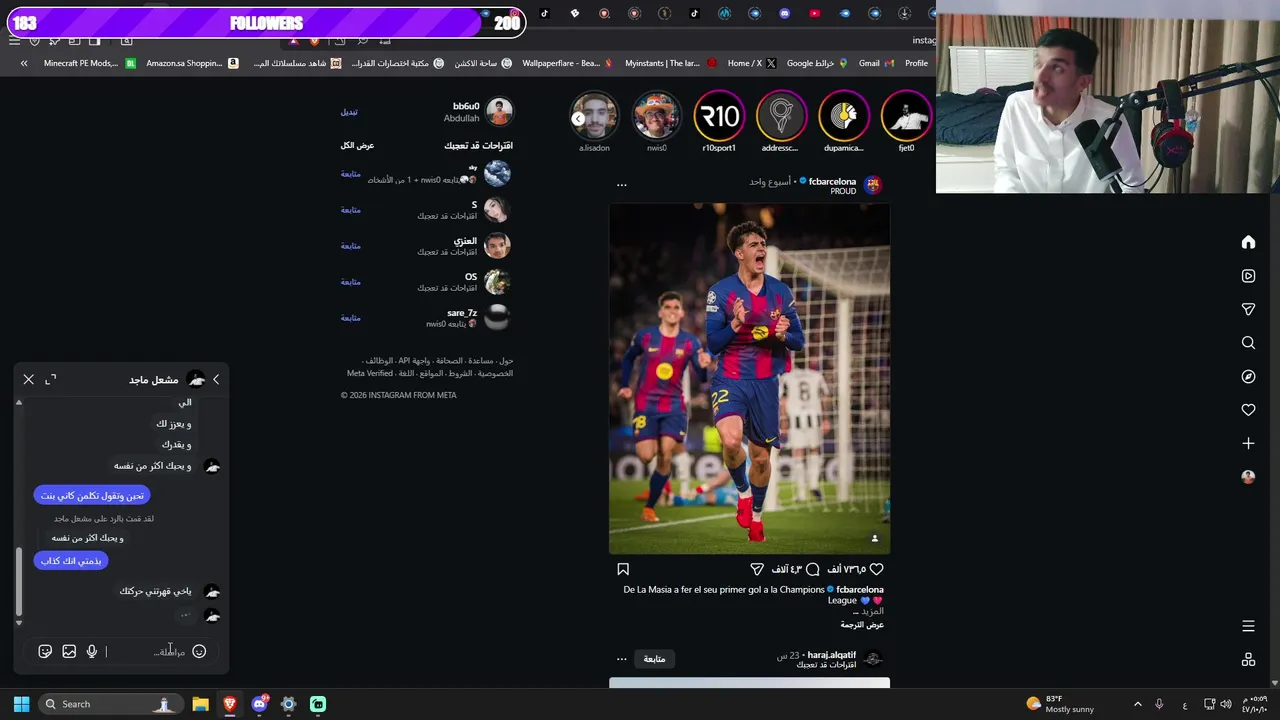The height and width of the screenshot is (720, 1280).
Task: View tagged people icon on post photo
Action: (874, 539)
